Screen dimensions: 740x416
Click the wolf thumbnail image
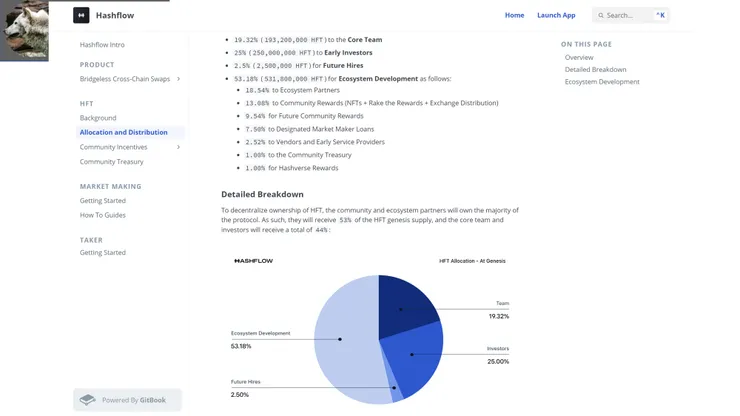tap(24, 31)
